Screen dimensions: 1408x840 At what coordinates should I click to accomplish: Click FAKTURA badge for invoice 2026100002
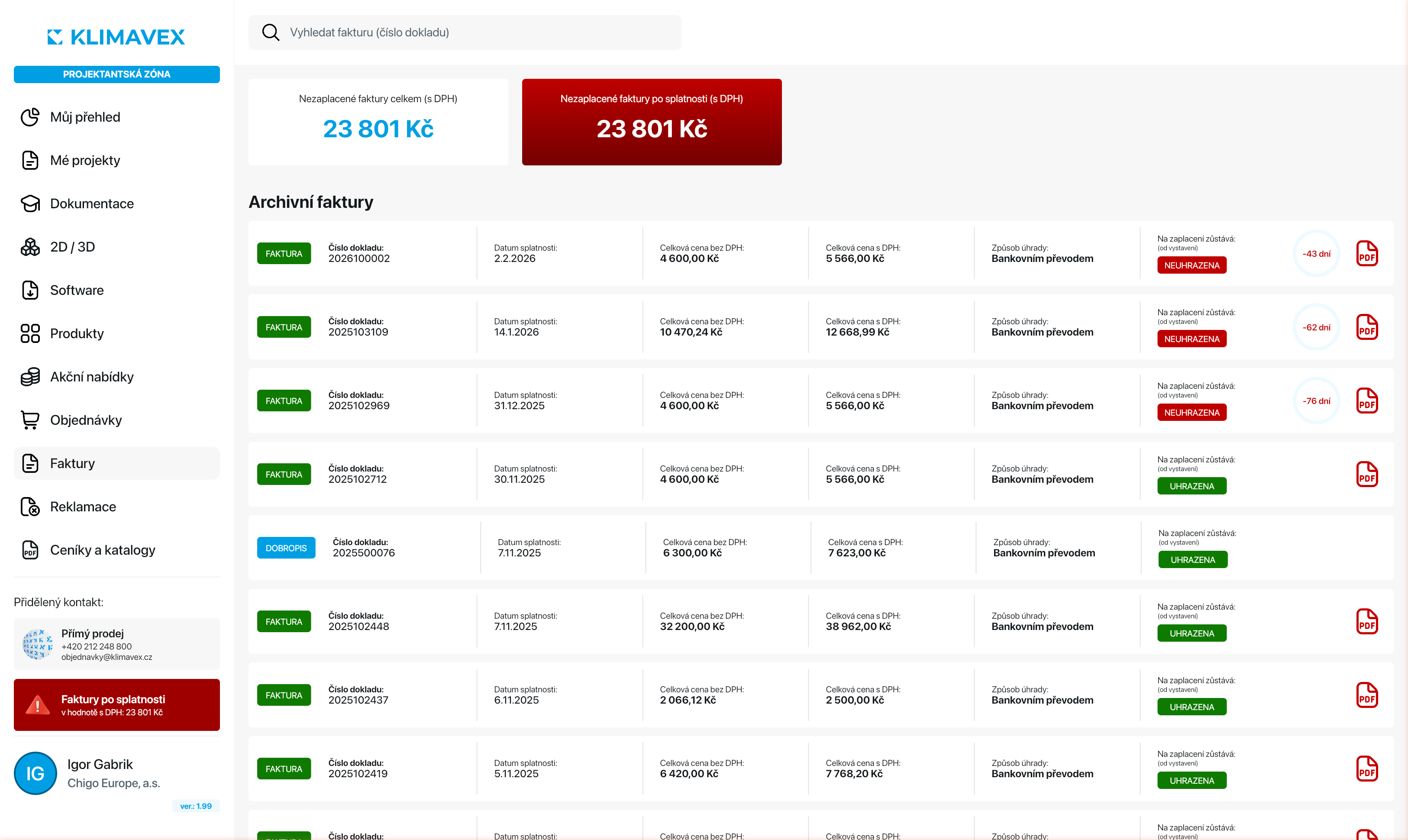coord(284,254)
